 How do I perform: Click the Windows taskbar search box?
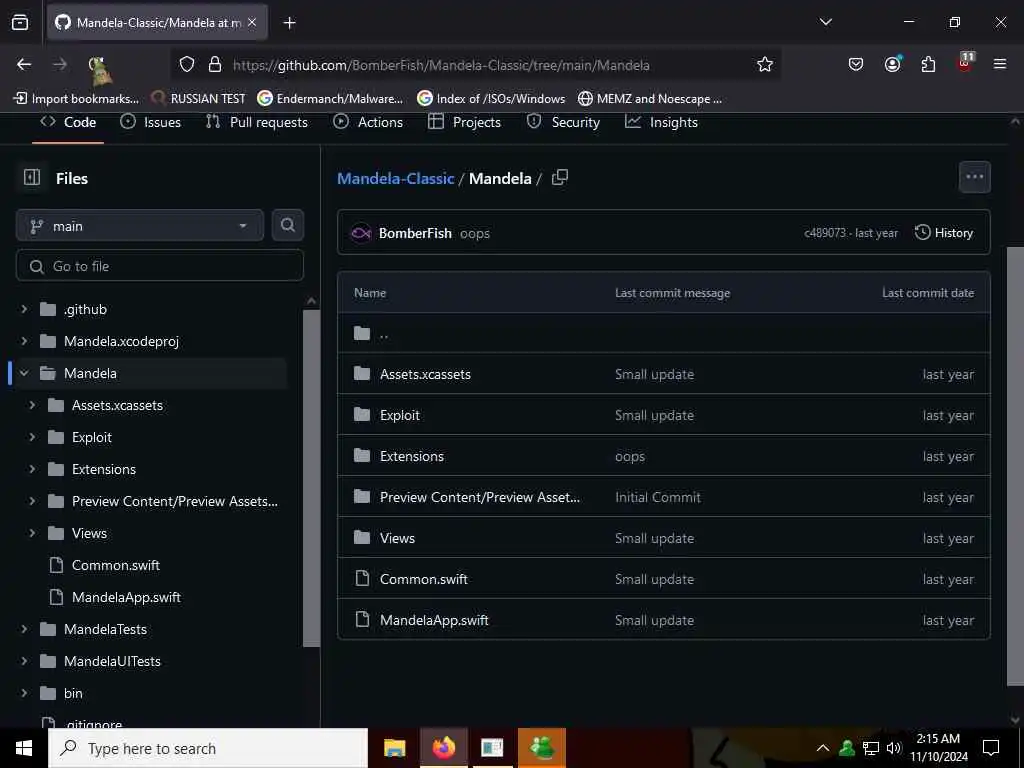click(x=208, y=748)
